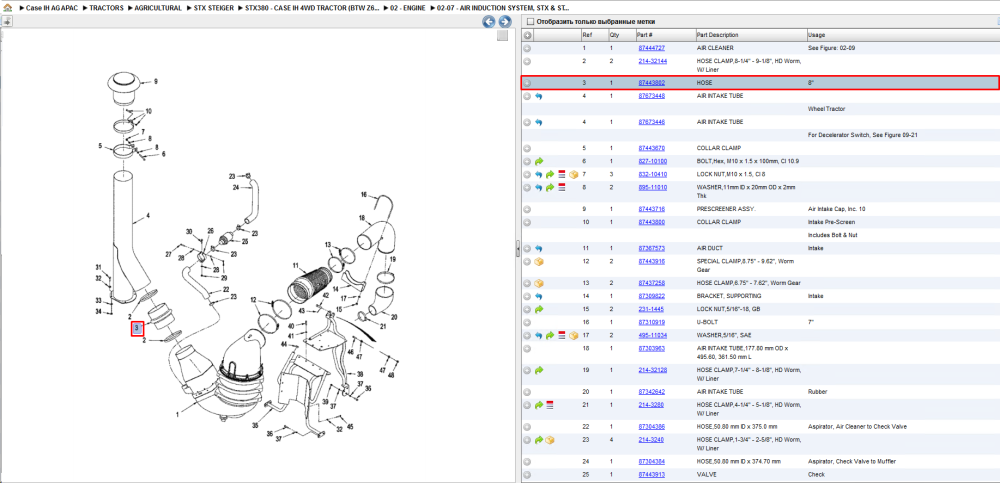Open STX380 - CASE IH 4WD TRACTOR breadcrumb
The height and width of the screenshot is (483, 1000).
(x=312, y=9)
